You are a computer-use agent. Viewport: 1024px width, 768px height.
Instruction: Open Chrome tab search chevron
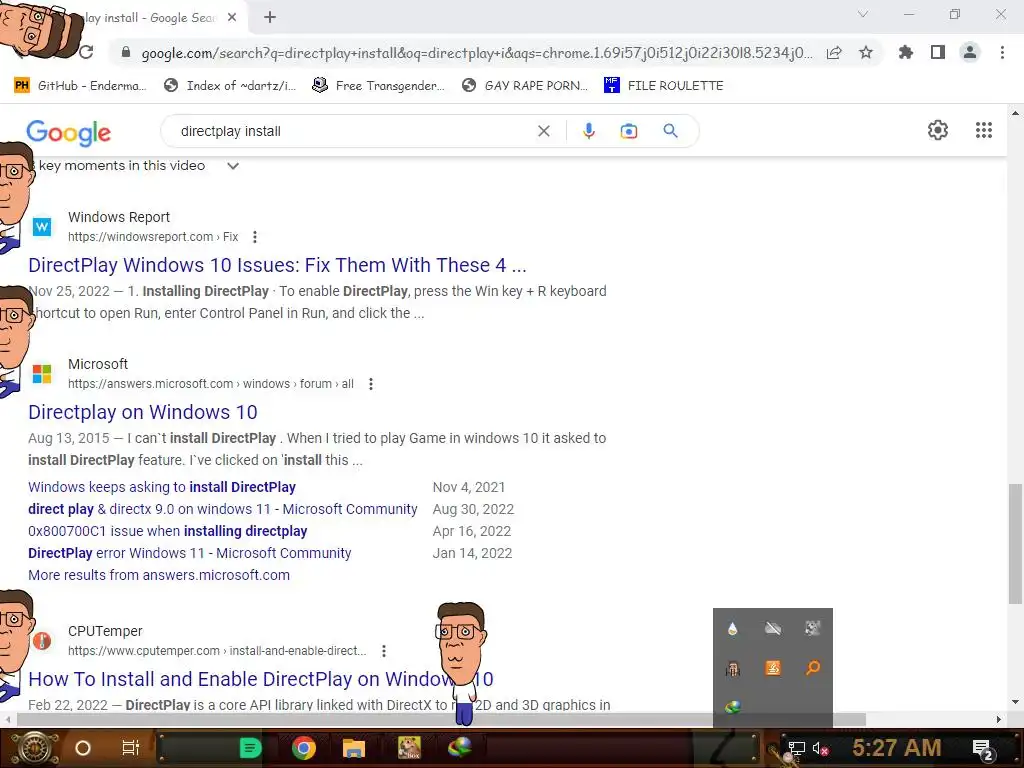pyautogui.click(x=863, y=14)
